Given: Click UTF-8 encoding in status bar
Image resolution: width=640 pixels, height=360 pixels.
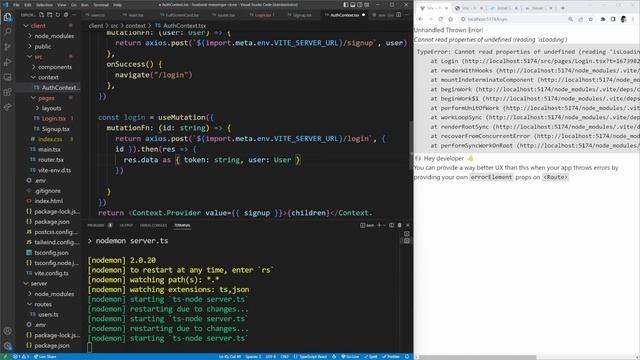Looking at the screenshot, I should (x=271, y=357).
